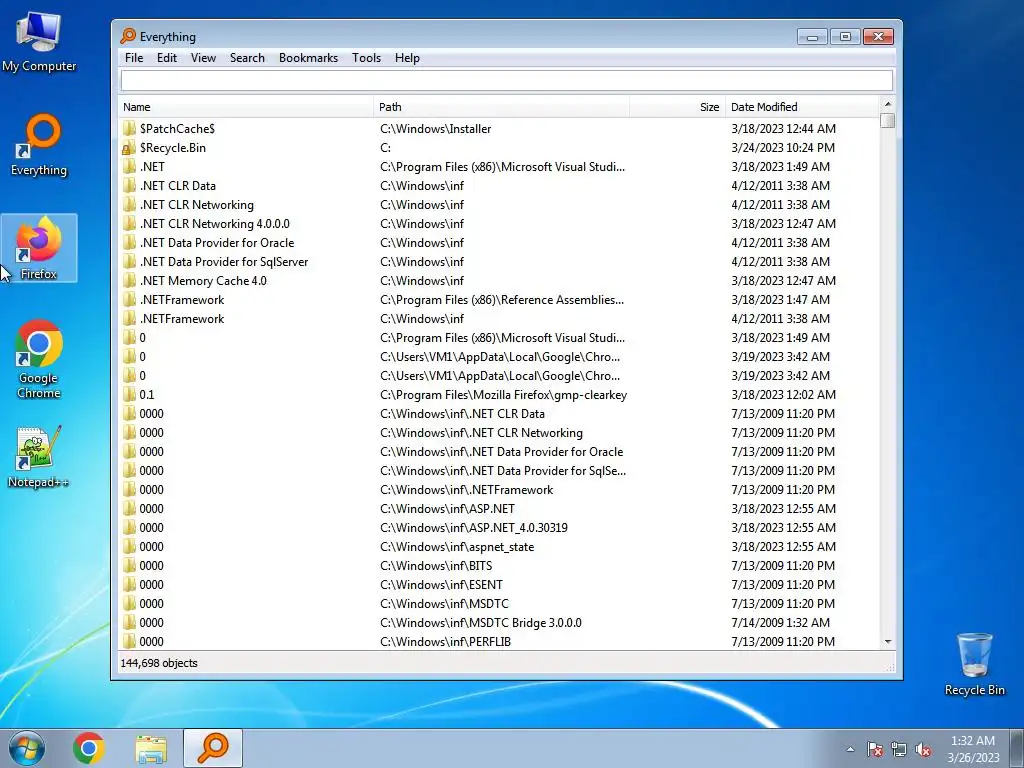Screen dimensions: 1024x768
Task: Click scrollbar down arrow in results
Action: [x=888, y=641]
